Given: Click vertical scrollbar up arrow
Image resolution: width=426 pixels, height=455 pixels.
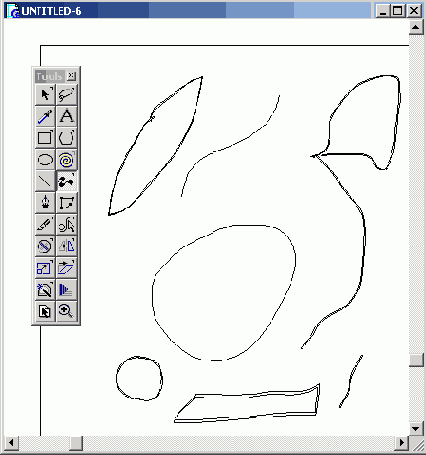Looking at the screenshot, I should [x=416, y=27].
